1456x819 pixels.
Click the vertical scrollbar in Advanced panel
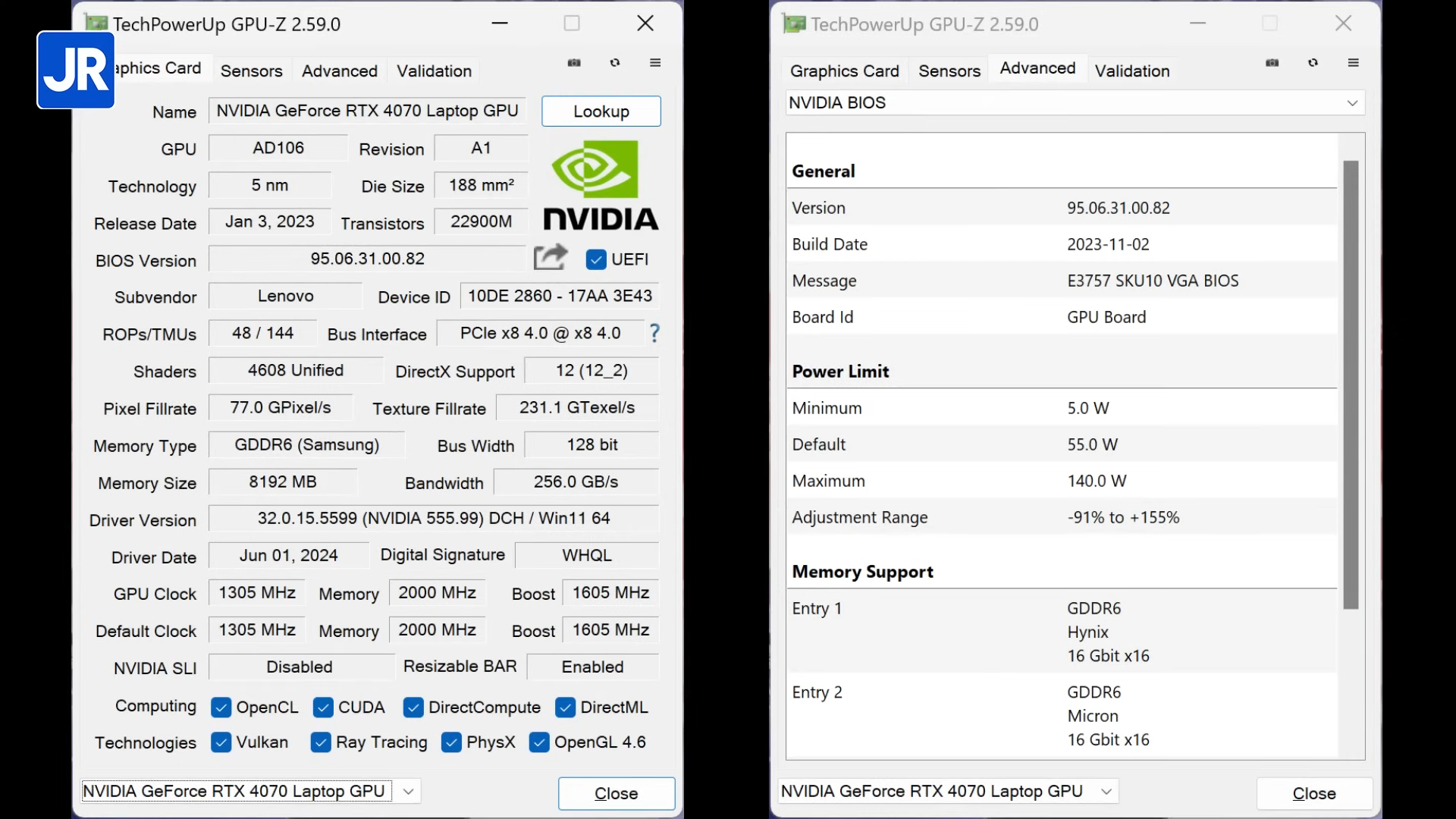pyautogui.click(x=1351, y=384)
